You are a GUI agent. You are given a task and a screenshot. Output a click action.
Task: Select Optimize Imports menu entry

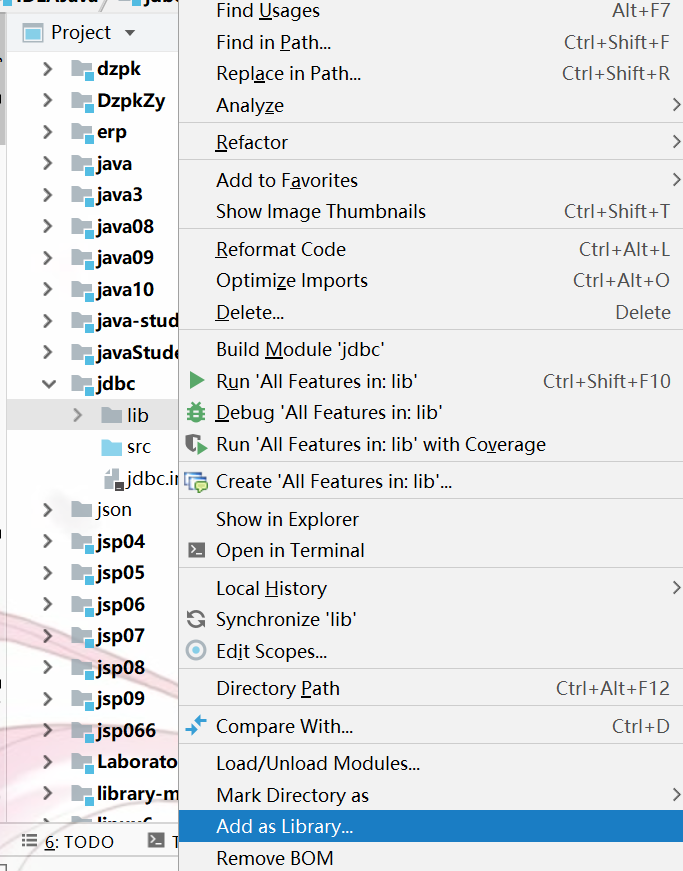click(x=431, y=281)
